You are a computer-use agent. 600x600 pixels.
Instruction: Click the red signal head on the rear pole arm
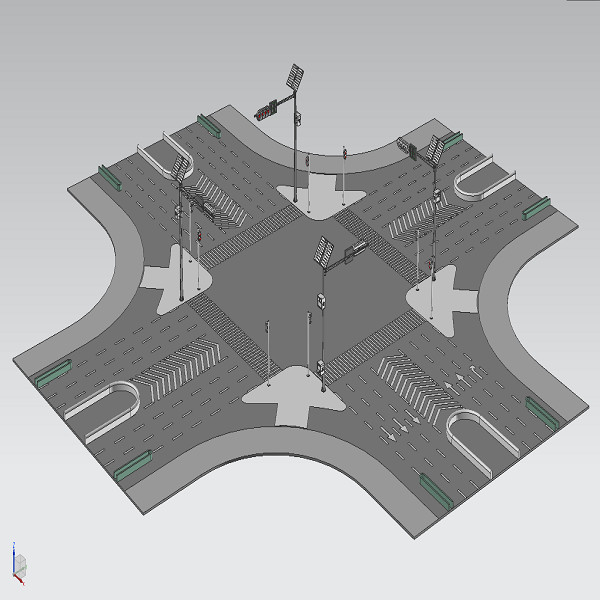[265, 110]
